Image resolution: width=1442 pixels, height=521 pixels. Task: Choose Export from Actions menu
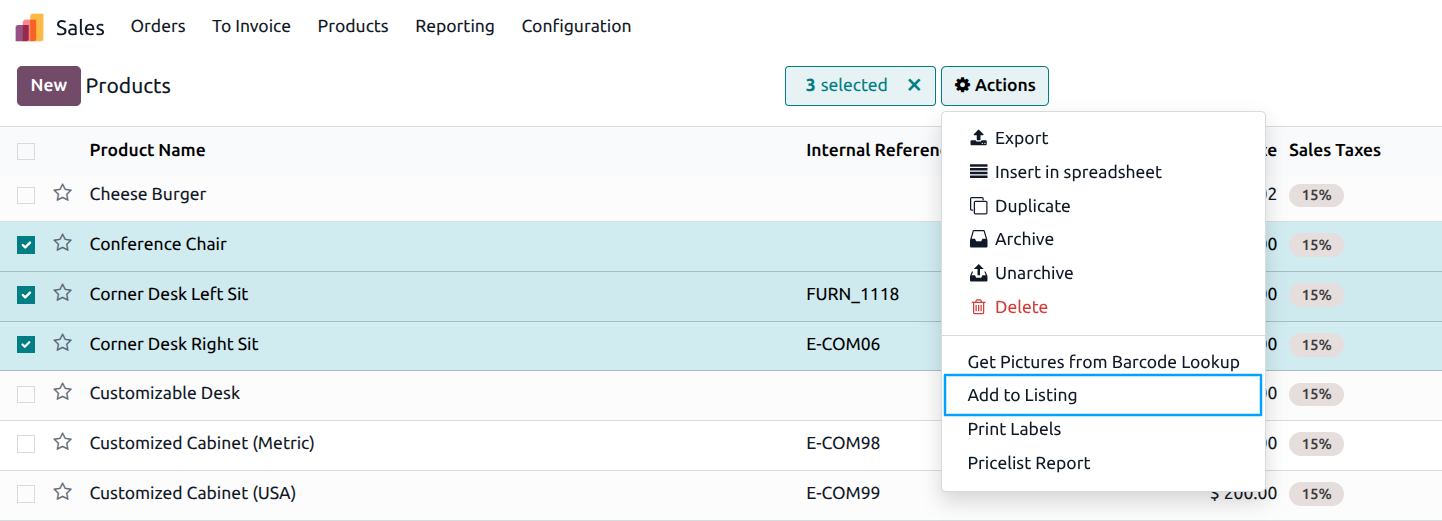coord(1104,138)
